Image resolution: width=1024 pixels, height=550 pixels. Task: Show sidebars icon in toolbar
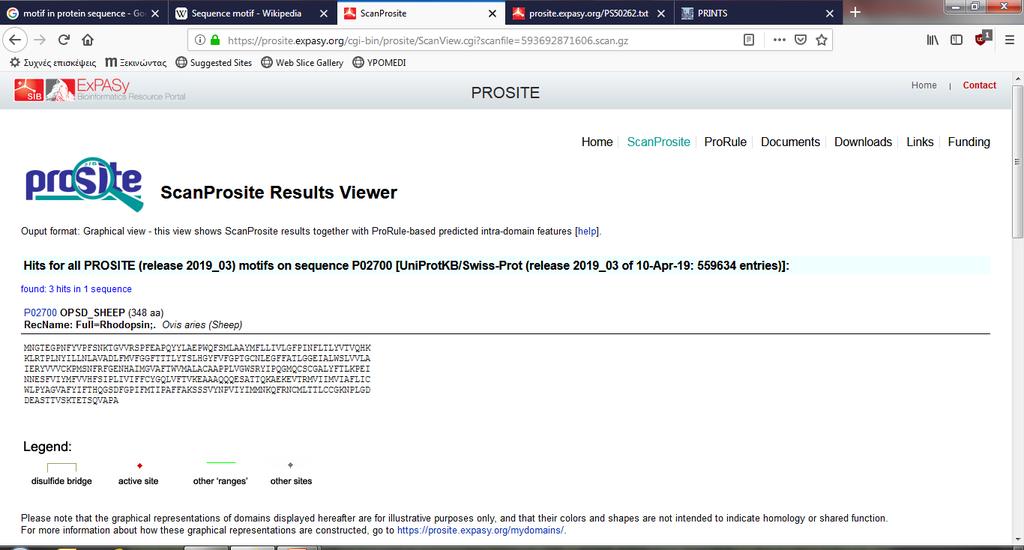coord(956,40)
